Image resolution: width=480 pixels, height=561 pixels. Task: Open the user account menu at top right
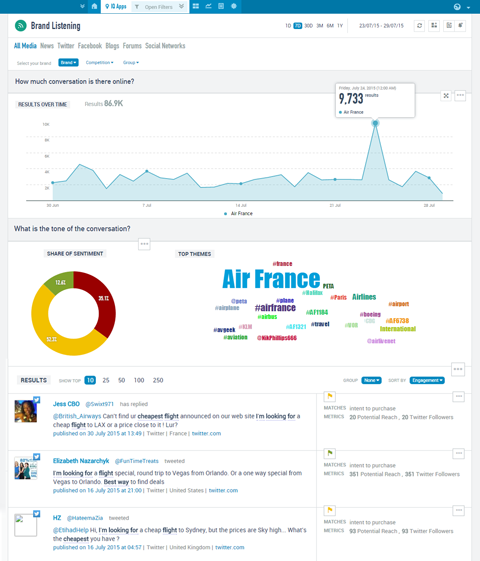click(461, 7)
